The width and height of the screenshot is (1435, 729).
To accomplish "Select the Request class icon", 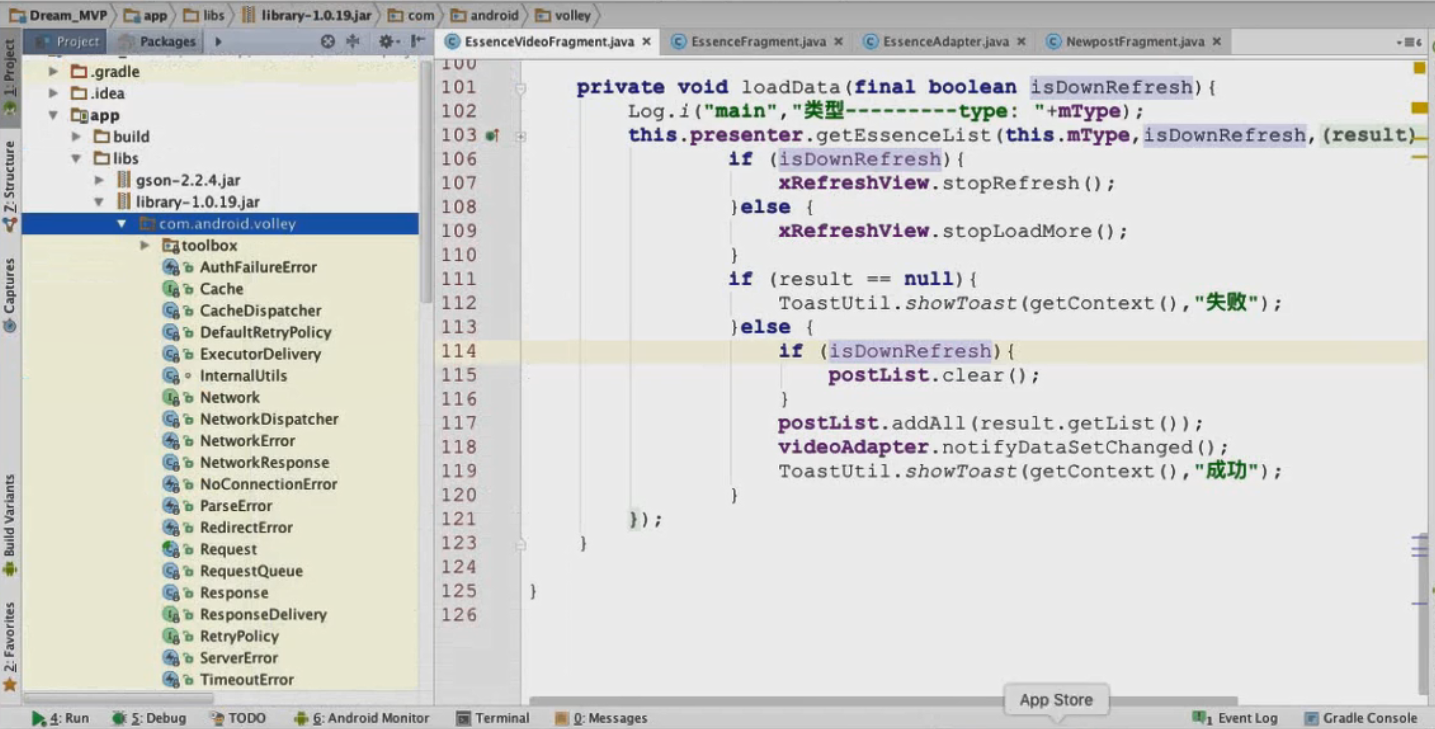I will coord(171,549).
